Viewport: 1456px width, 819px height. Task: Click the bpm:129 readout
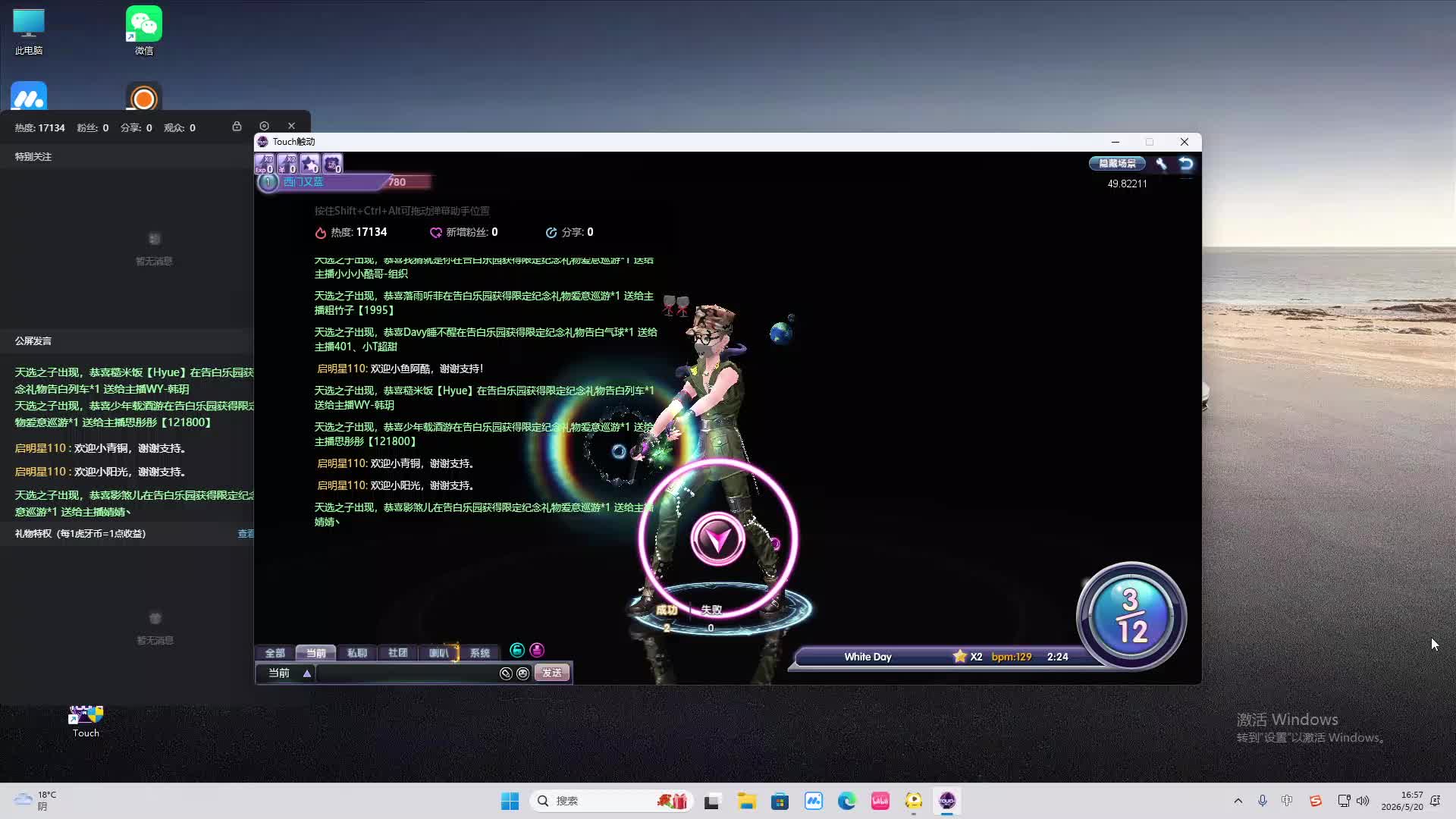coord(1012,657)
